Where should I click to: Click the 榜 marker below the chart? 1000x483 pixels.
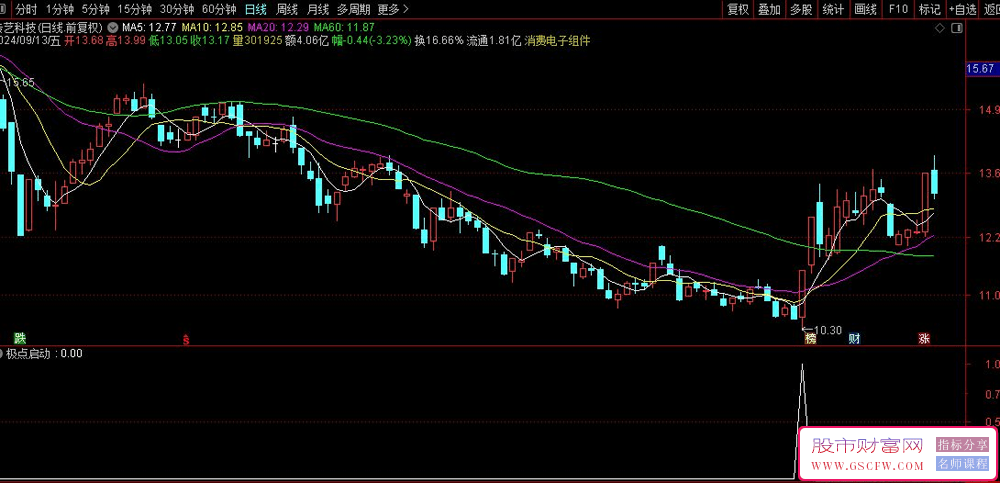[811, 338]
